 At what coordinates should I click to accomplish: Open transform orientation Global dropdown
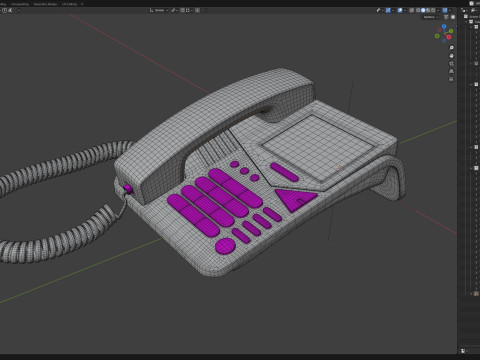click(x=159, y=10)
